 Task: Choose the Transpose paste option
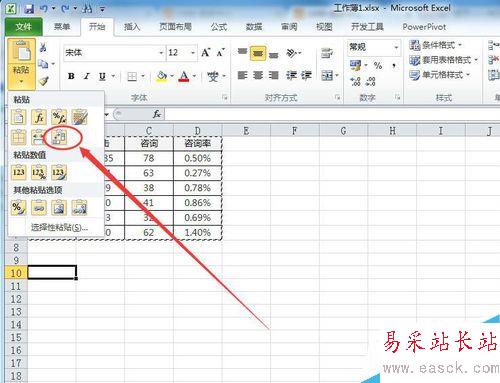59,137
